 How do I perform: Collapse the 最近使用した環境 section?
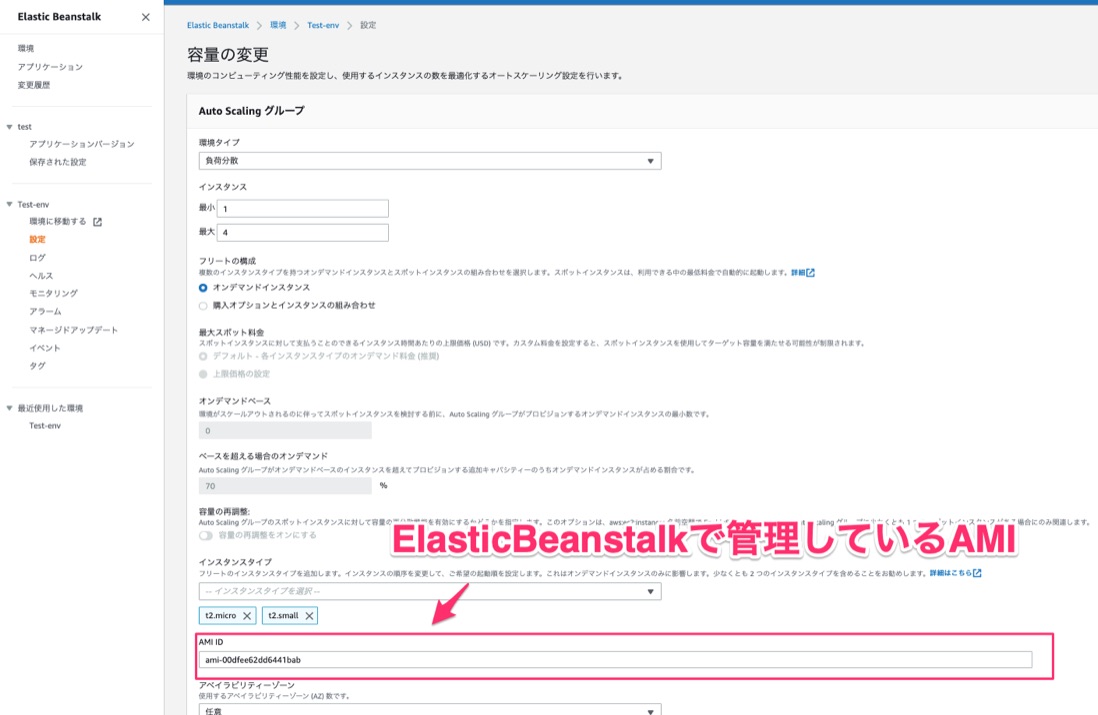10,406
